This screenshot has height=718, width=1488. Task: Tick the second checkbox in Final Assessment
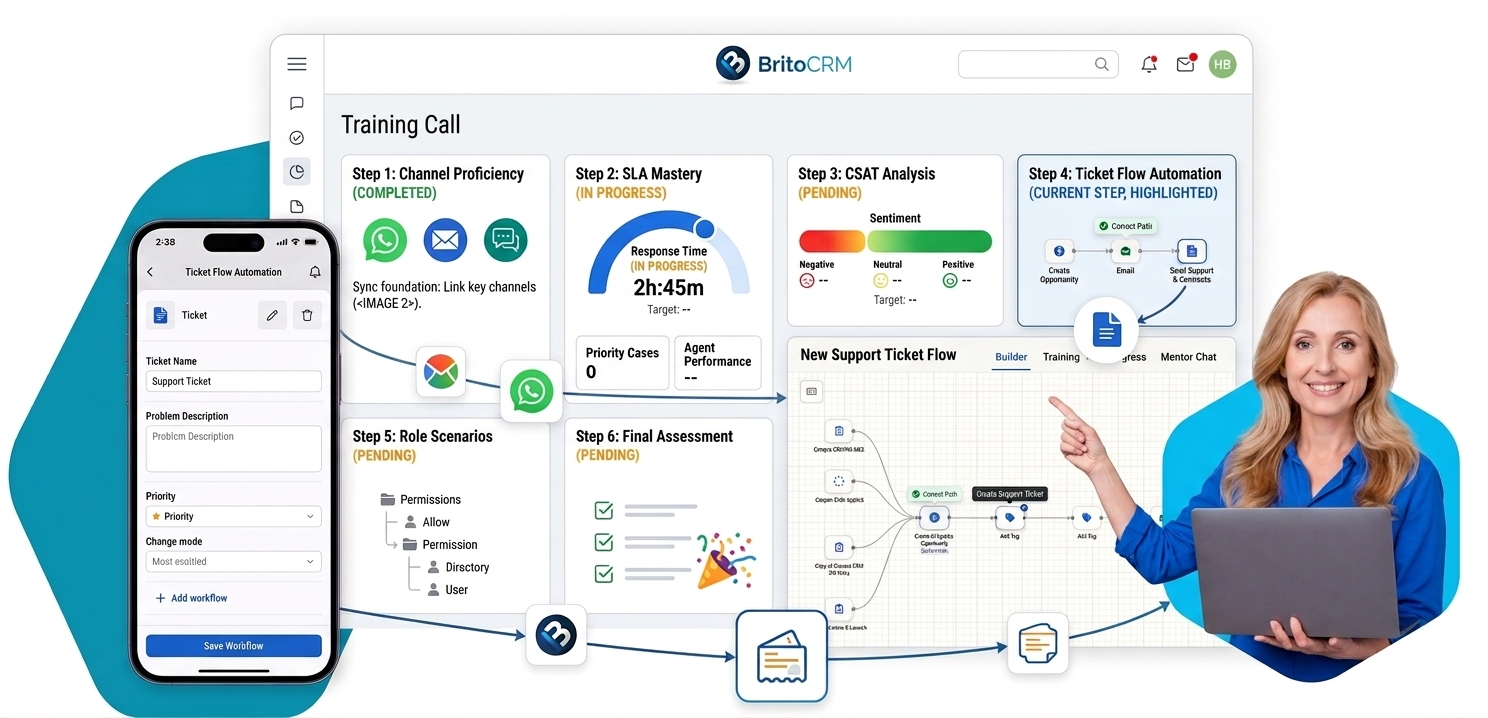604,542
